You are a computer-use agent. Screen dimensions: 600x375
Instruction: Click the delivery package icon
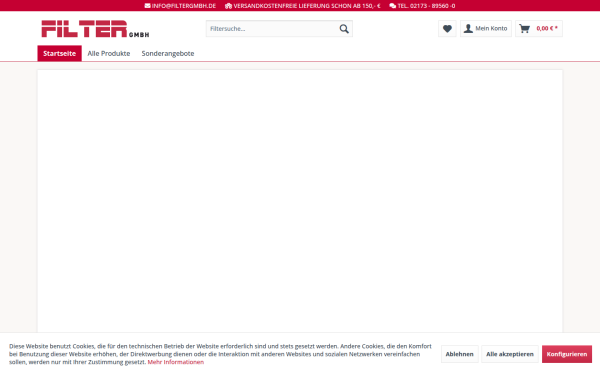[228, 6]
